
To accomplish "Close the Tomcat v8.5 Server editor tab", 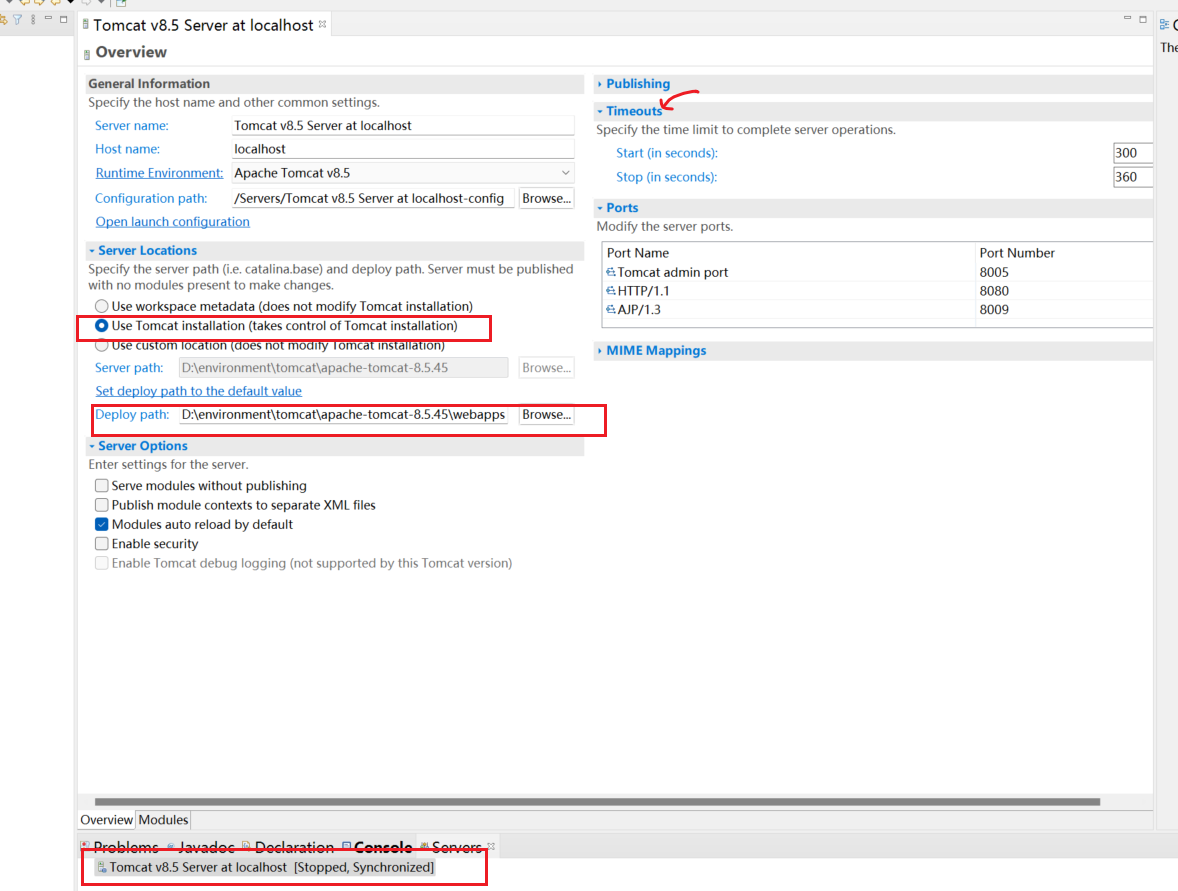I will point(322,24).
